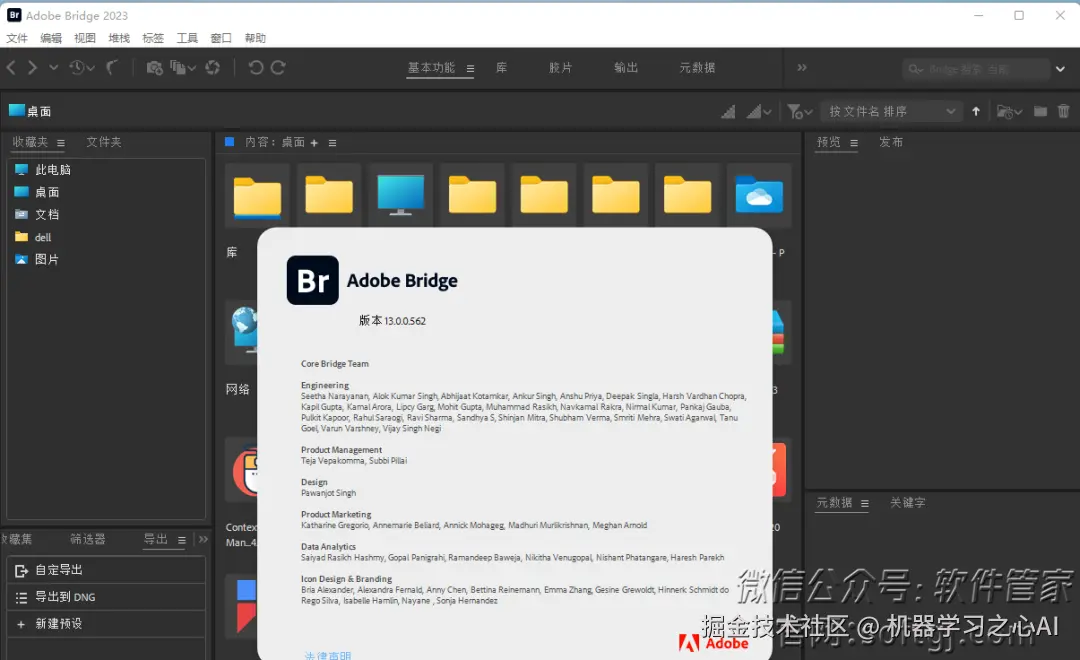Click the plus icon beside 内容: 桌面
The height and width of the screenshot is (660, 1080).
click(x=314, y=143)
